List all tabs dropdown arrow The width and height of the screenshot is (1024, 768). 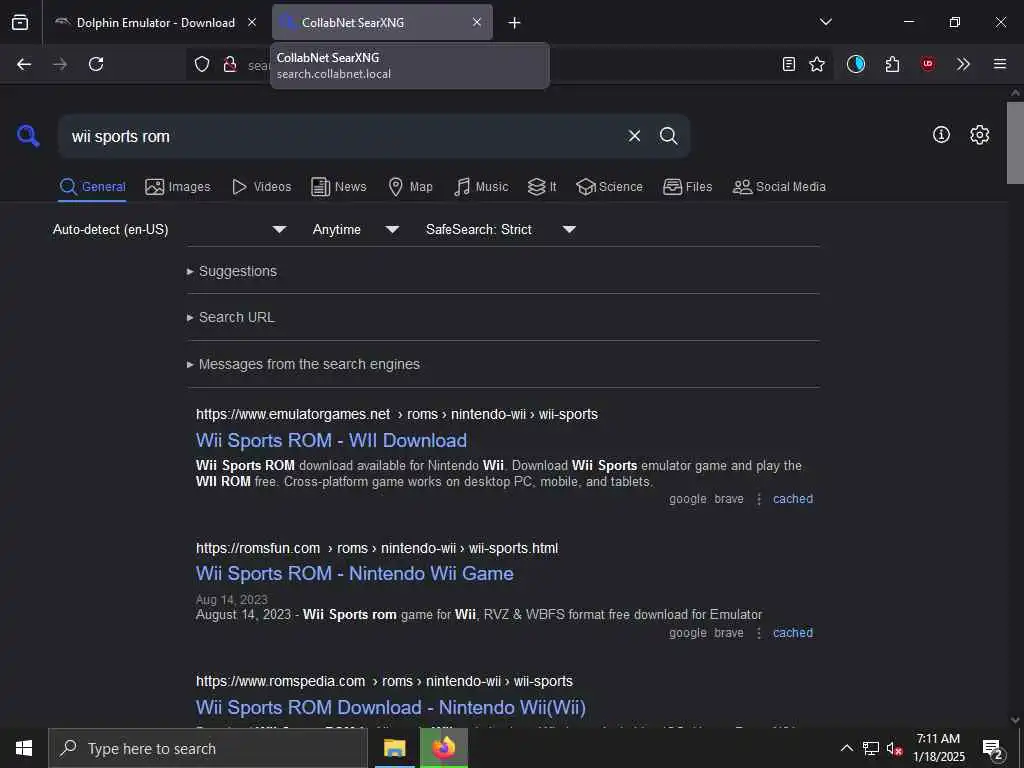point(825,22)
